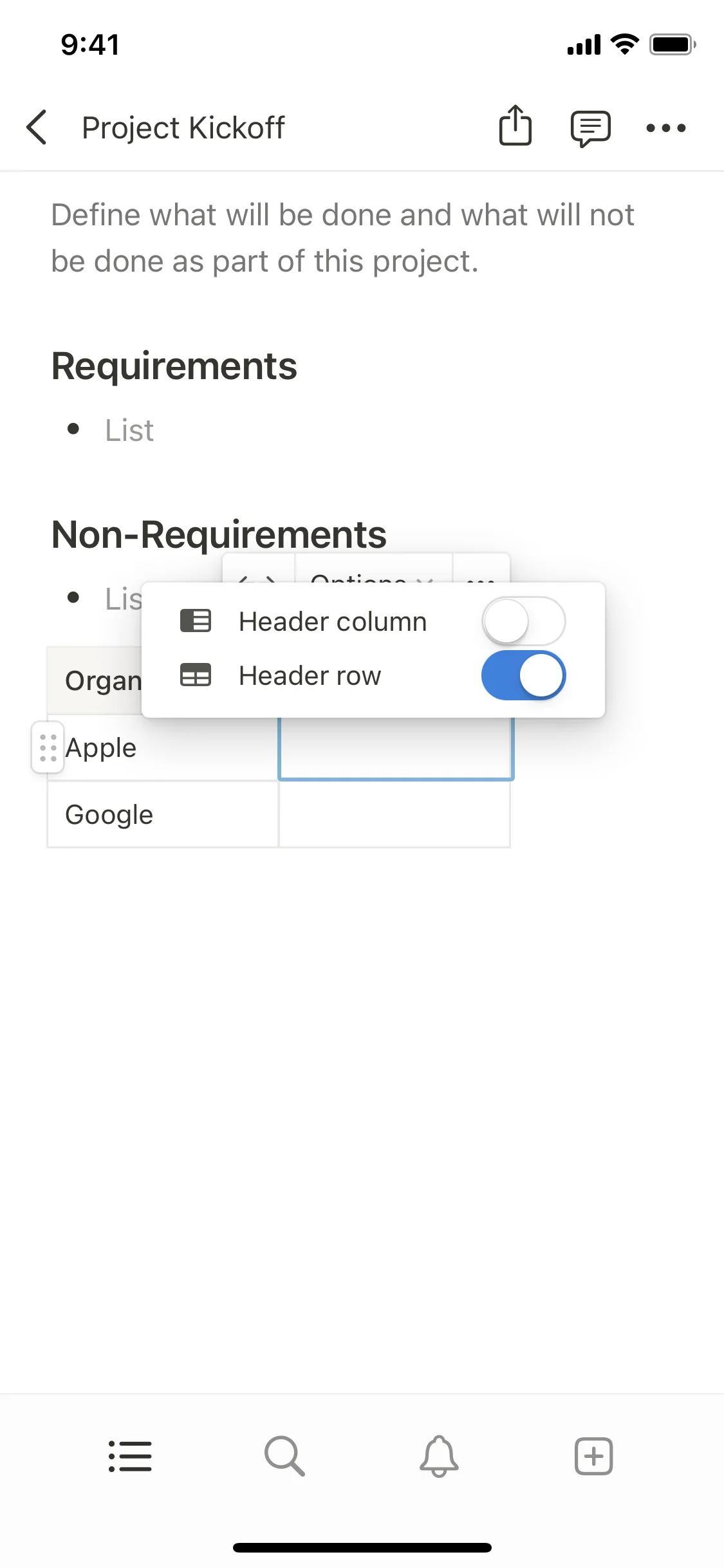Open the three-dot menu at top right
The image size is (724, 1568).
coord(666,127)
